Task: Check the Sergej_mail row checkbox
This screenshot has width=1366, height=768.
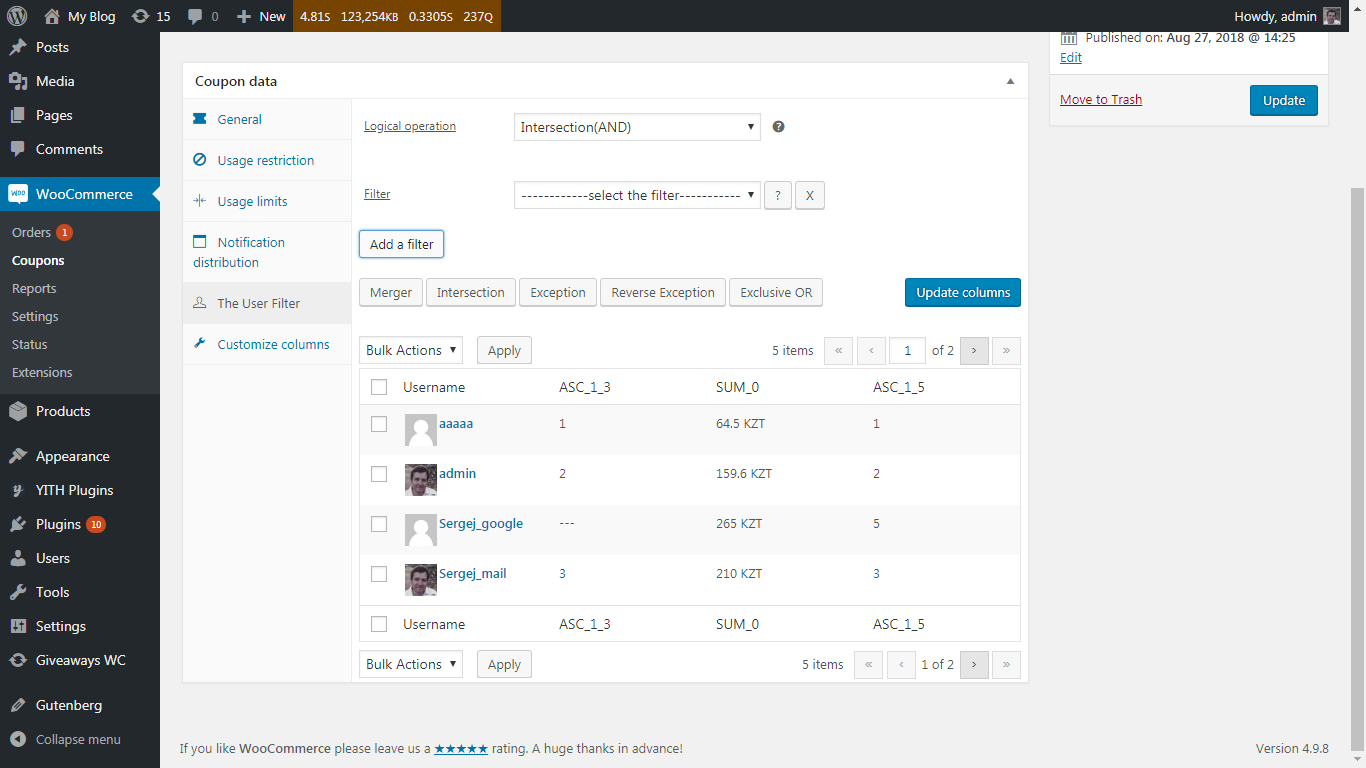Action: [x=379, y=574]
